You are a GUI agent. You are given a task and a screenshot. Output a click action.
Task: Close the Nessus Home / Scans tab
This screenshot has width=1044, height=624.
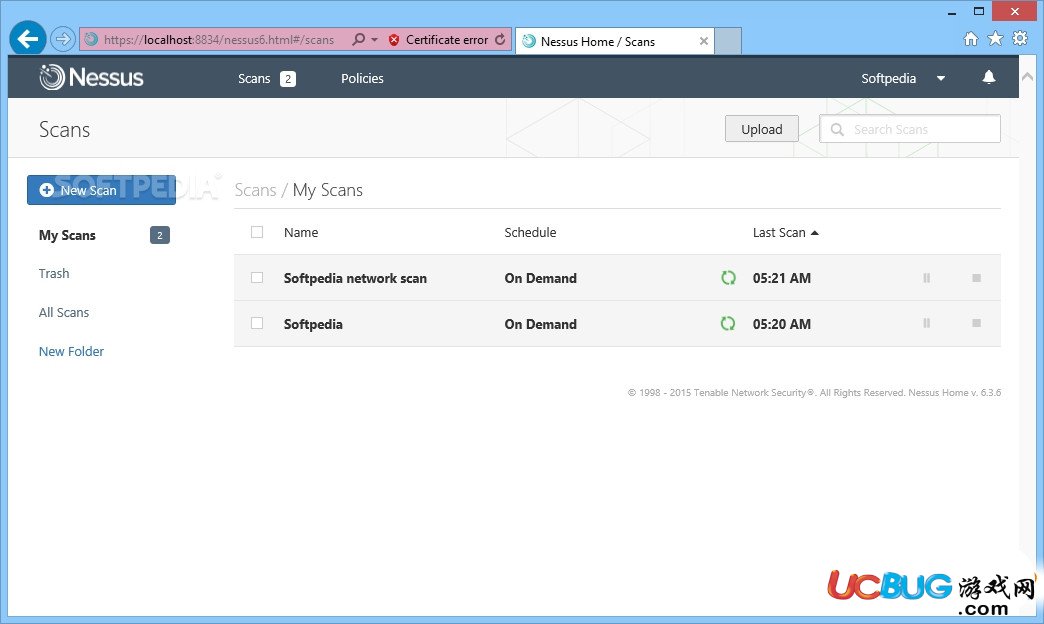pyautogui.click(x=704, y=41)
